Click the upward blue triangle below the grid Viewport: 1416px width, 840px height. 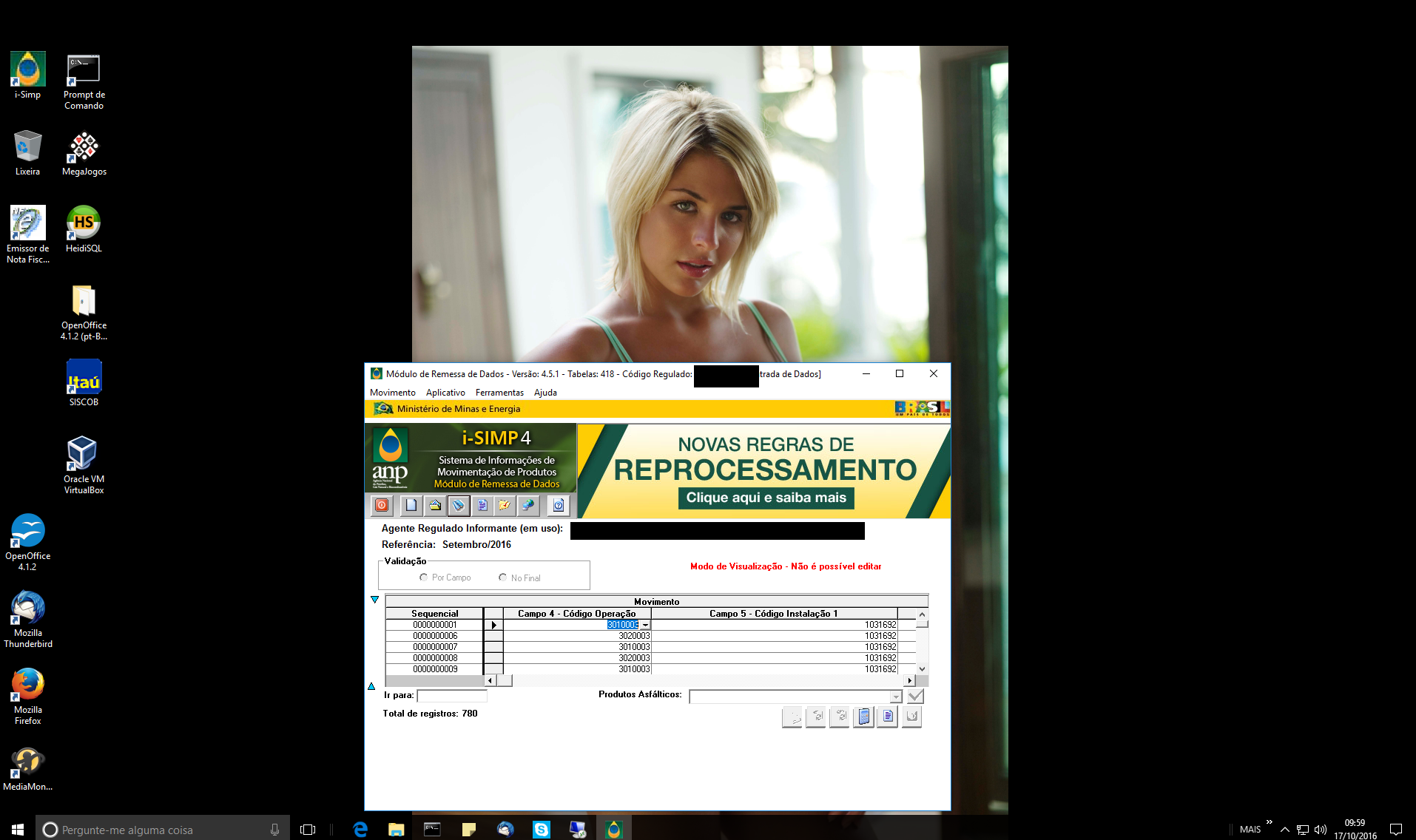coord(371,686)
